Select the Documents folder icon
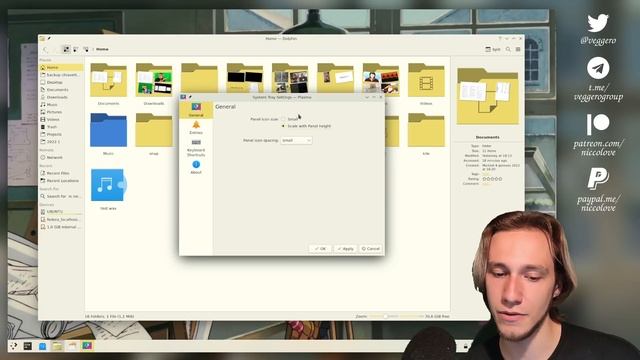The height and width of the screenshot is (360, 640). (x=109, y=80)
